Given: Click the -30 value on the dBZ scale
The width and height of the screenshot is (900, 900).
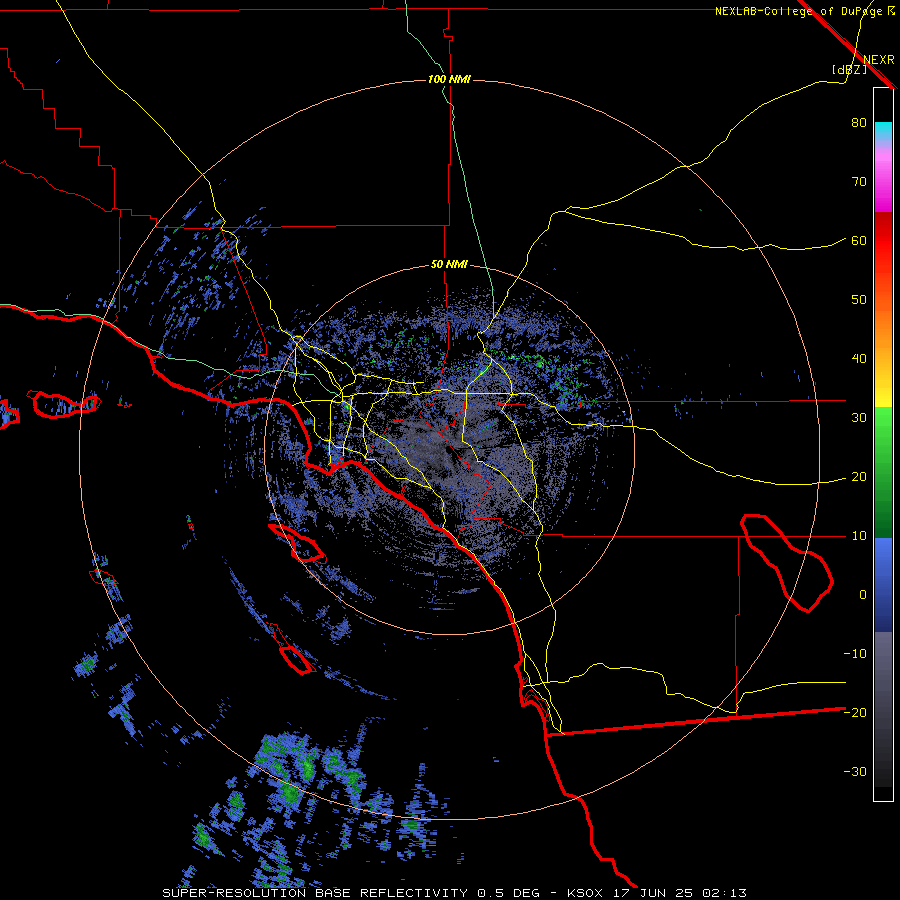Looking at the screenshot, I should pos(855,771).
